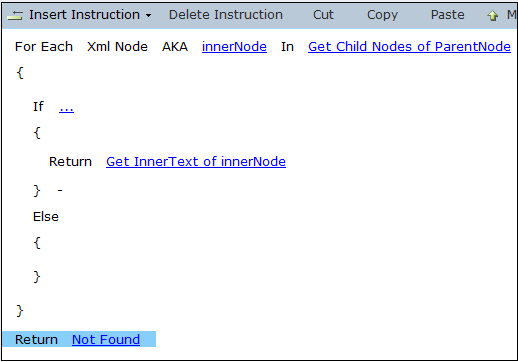Open the Insert Instruction dropdown arrow
The width and height of the screenshot is (518, 362).
click(149, 16)
